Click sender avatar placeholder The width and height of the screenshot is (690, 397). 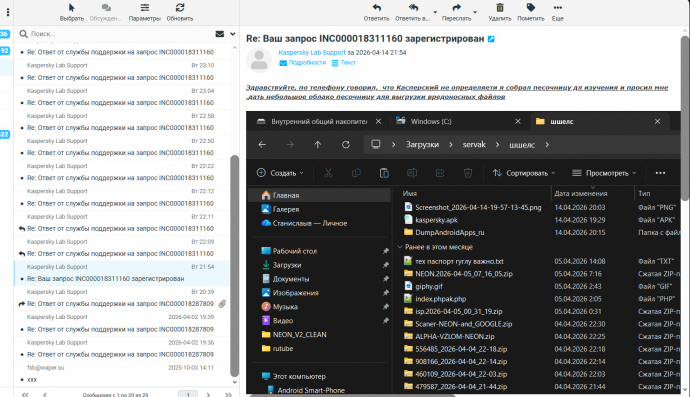pyautogui.click(x=259, y=60)
